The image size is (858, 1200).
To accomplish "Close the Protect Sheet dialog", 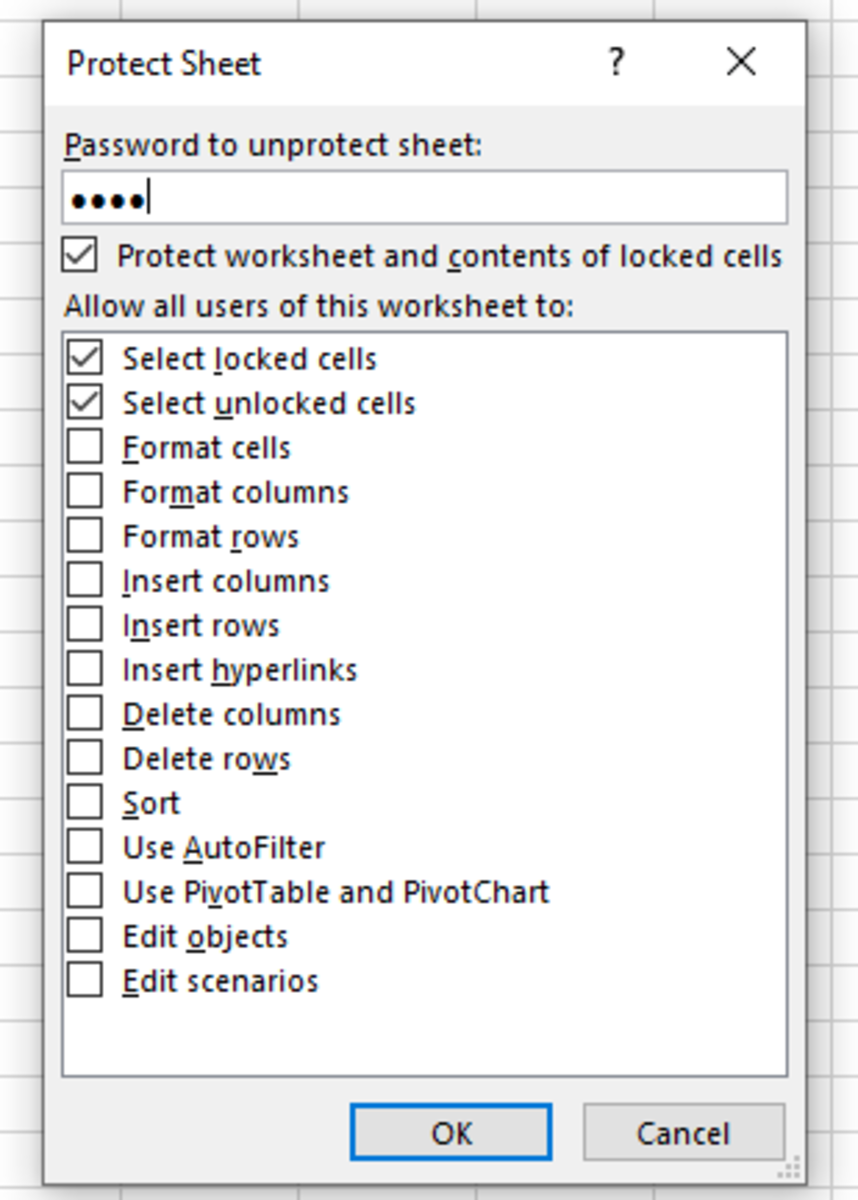I will 741,63.
